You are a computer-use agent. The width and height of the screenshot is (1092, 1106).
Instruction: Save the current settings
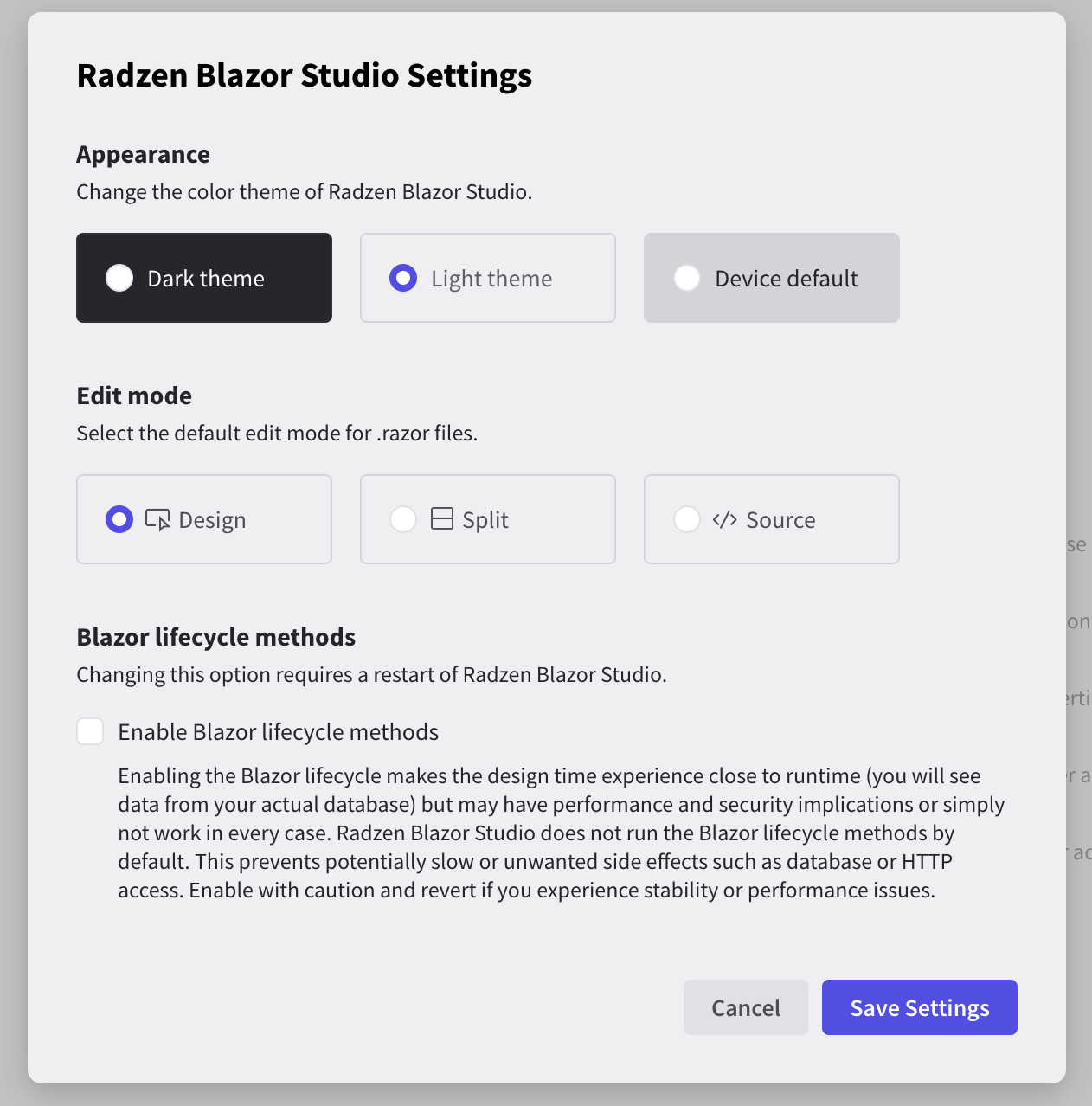tap(919, 1007)
